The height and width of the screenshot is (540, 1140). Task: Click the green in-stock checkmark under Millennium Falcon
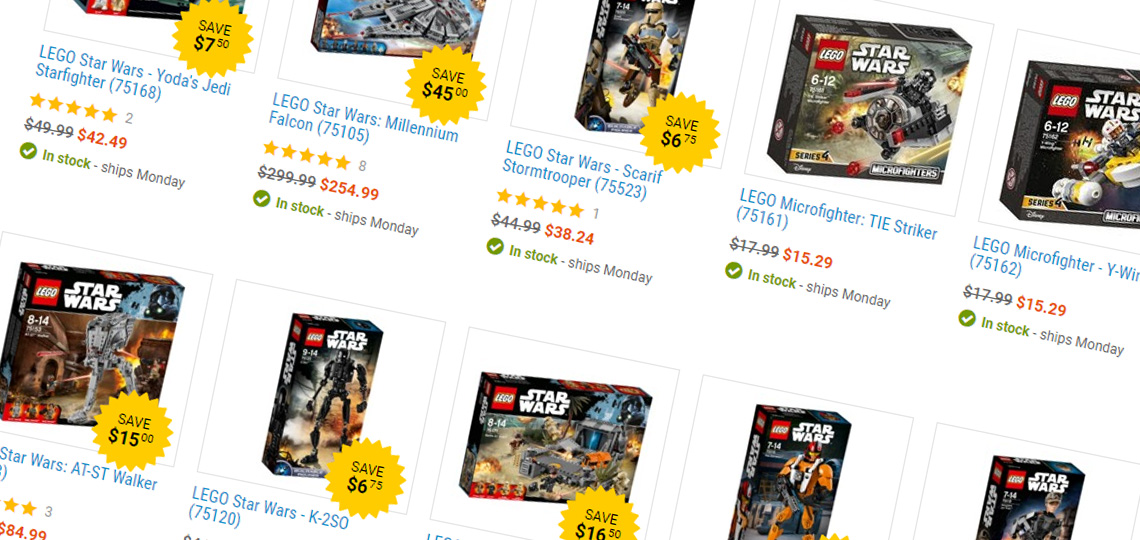(x=262, y=198)
